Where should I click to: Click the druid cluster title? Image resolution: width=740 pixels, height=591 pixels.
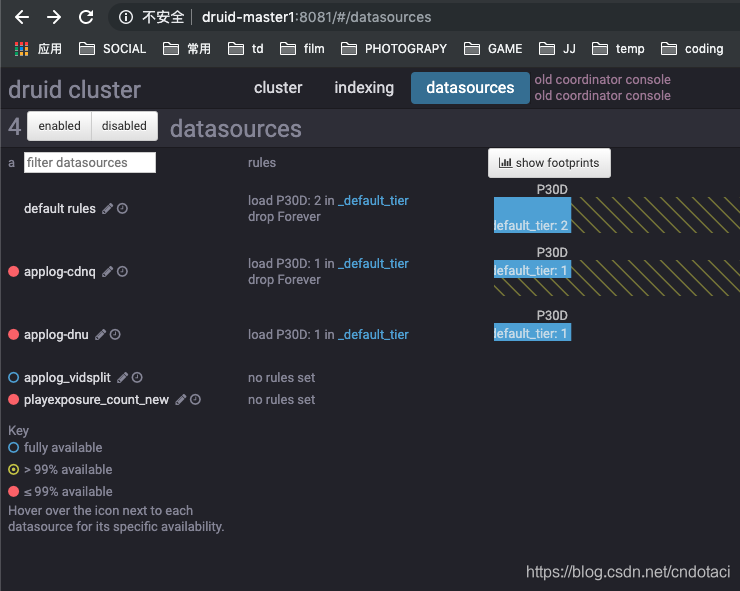click(x=75, y=90)
